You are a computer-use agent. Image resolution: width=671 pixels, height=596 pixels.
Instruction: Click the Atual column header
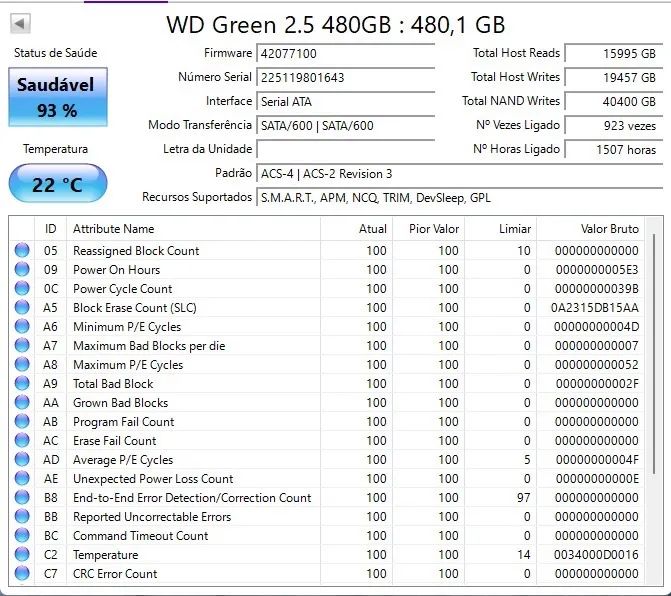356,228
